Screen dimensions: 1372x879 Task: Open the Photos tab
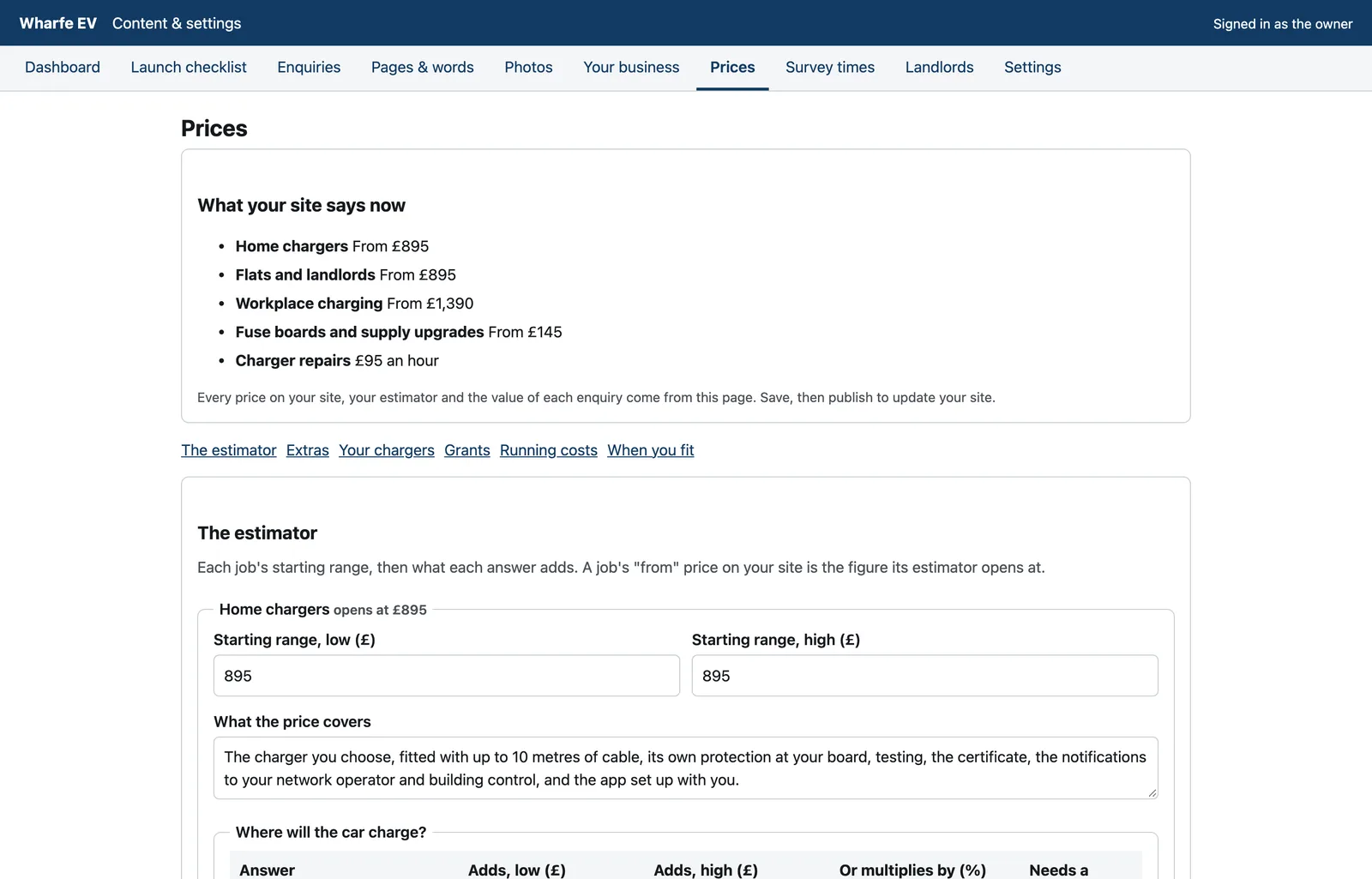(528, 67)
